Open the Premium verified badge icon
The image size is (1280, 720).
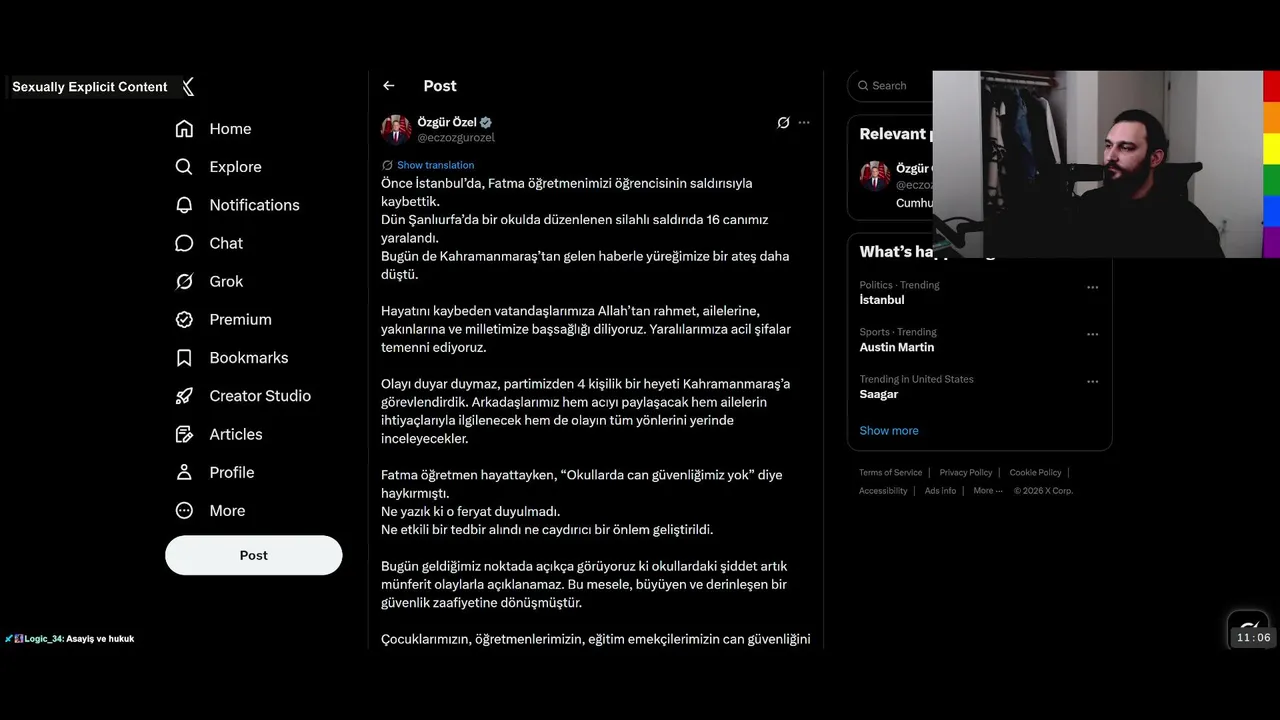(184, 319)
